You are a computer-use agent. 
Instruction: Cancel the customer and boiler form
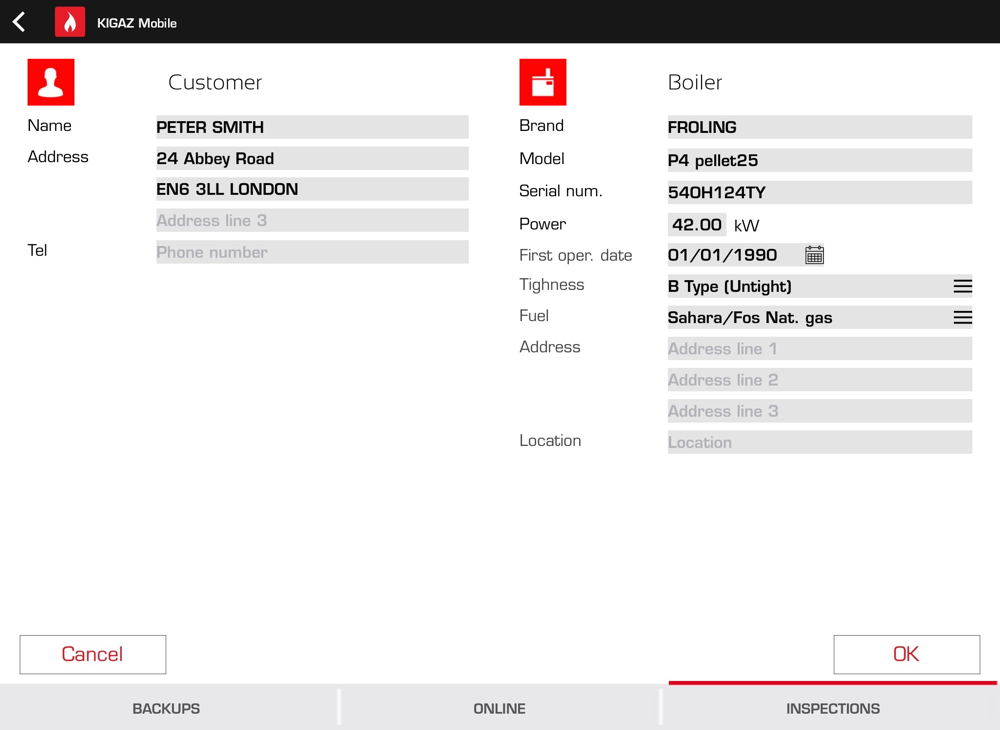click(x=93, y=654)
